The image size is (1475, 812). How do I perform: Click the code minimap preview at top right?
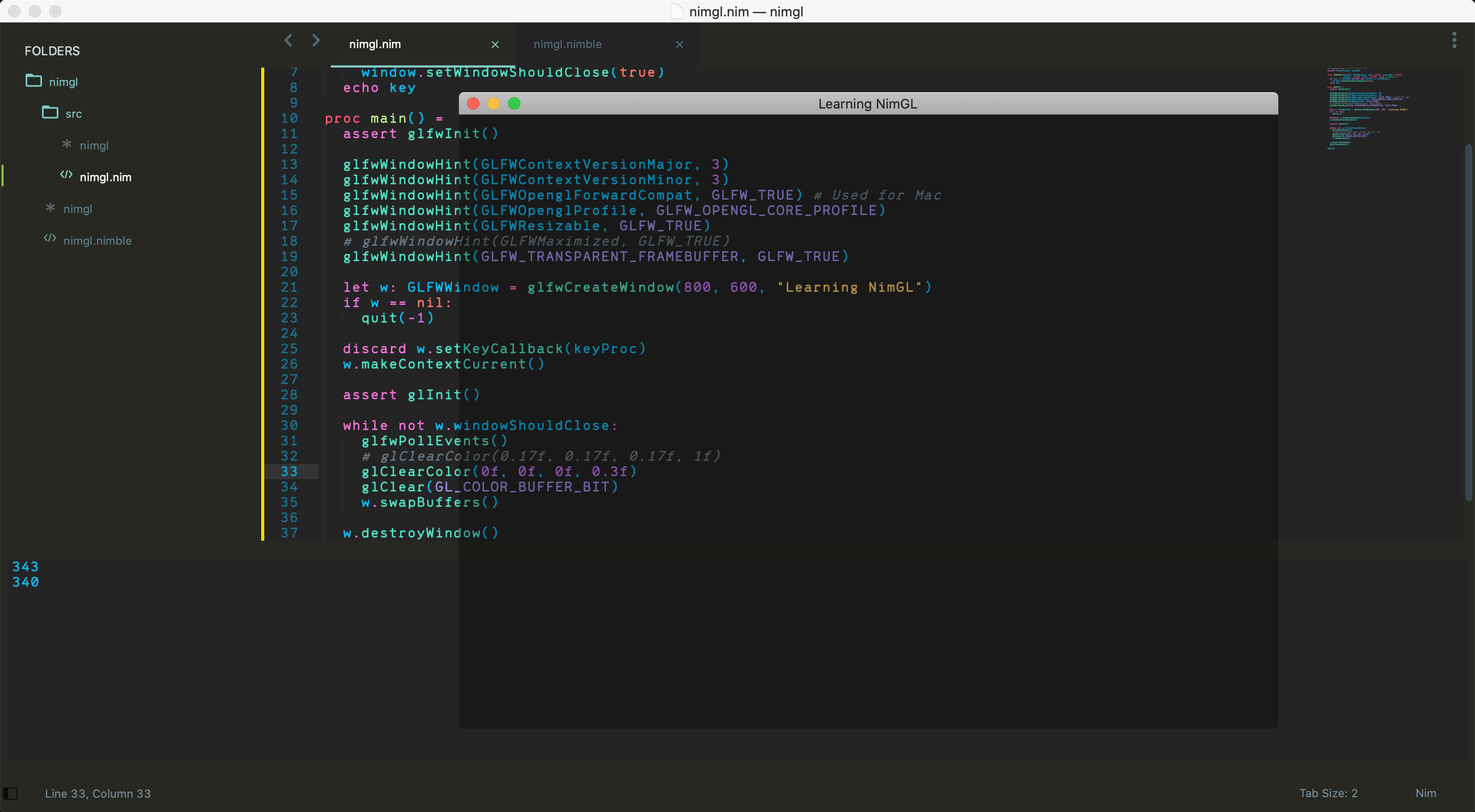(x=1368, y=109)
